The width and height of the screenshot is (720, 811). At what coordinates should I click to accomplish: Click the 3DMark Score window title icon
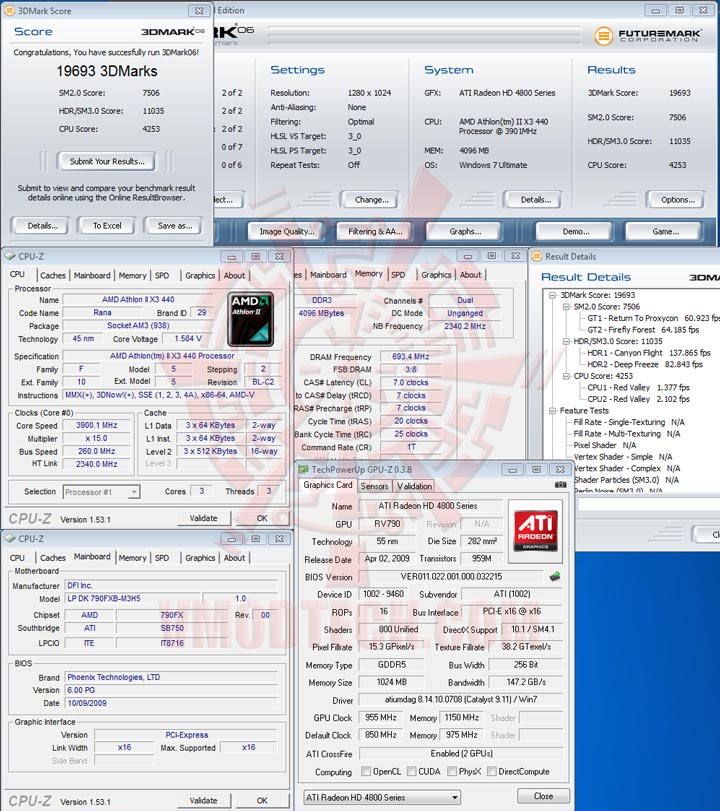point(9,10)
